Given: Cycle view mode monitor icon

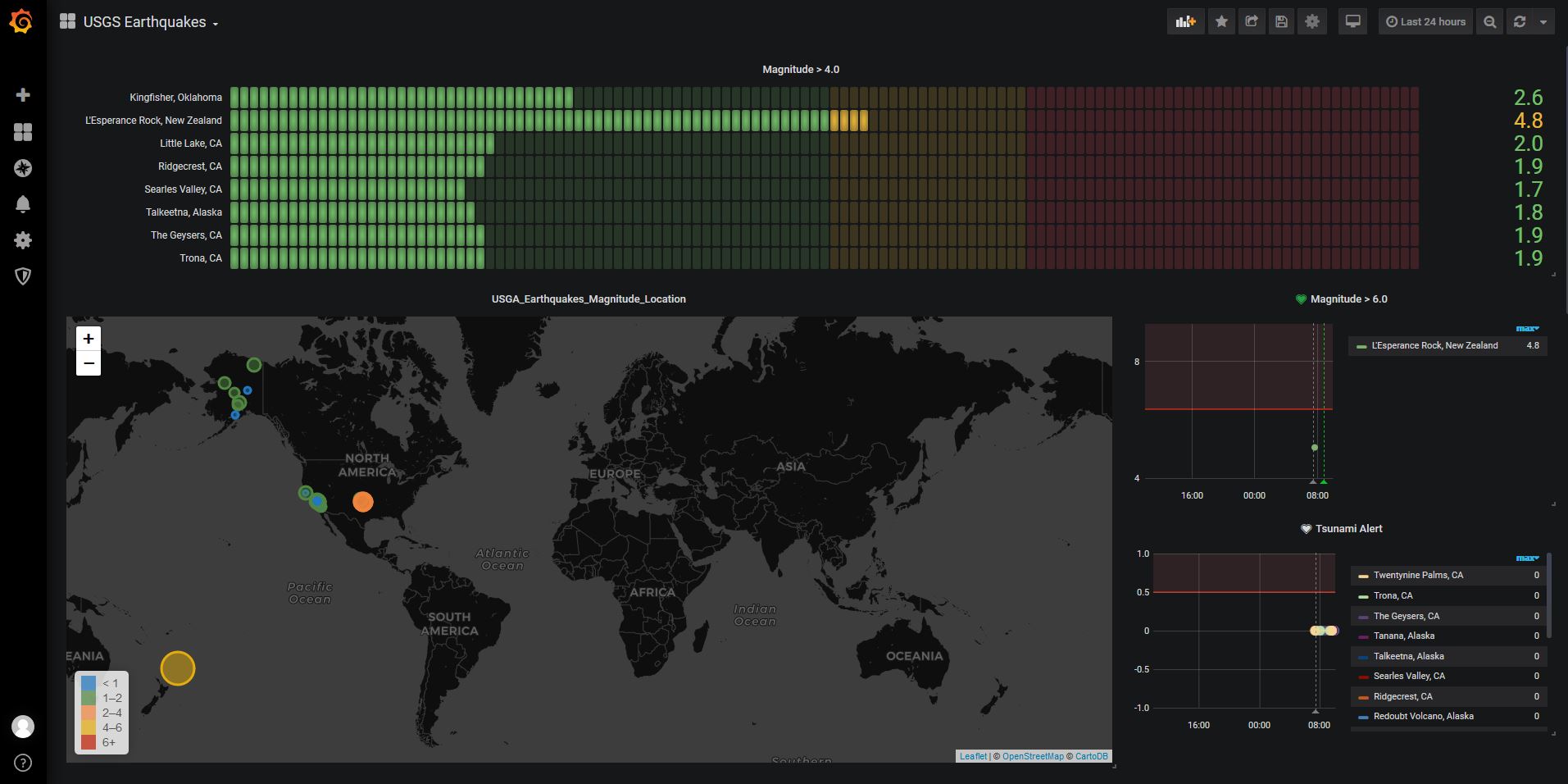Looking at the screenshot, I should tap(1353, 22).
